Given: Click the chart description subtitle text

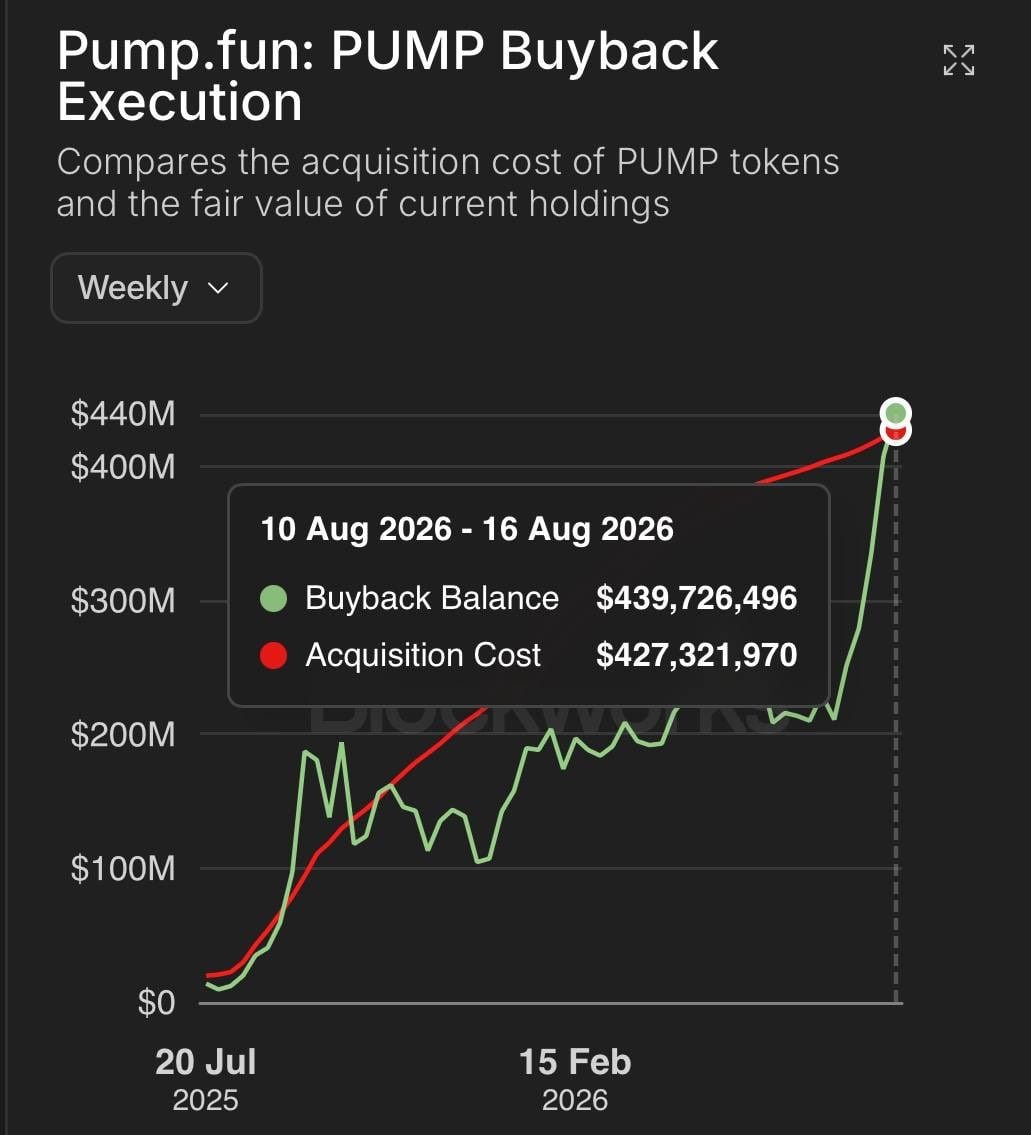Looking at the screenshot, I should click(447, 182).
